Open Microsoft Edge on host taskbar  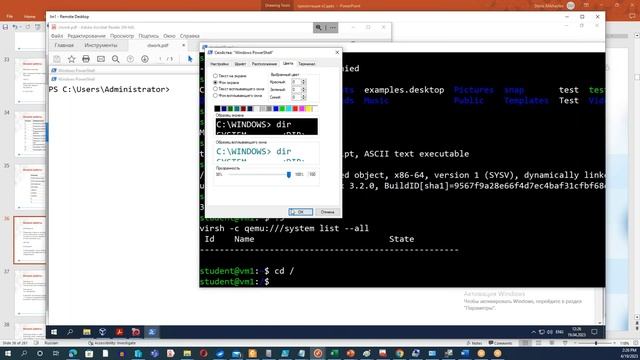(x=73, y=353)
